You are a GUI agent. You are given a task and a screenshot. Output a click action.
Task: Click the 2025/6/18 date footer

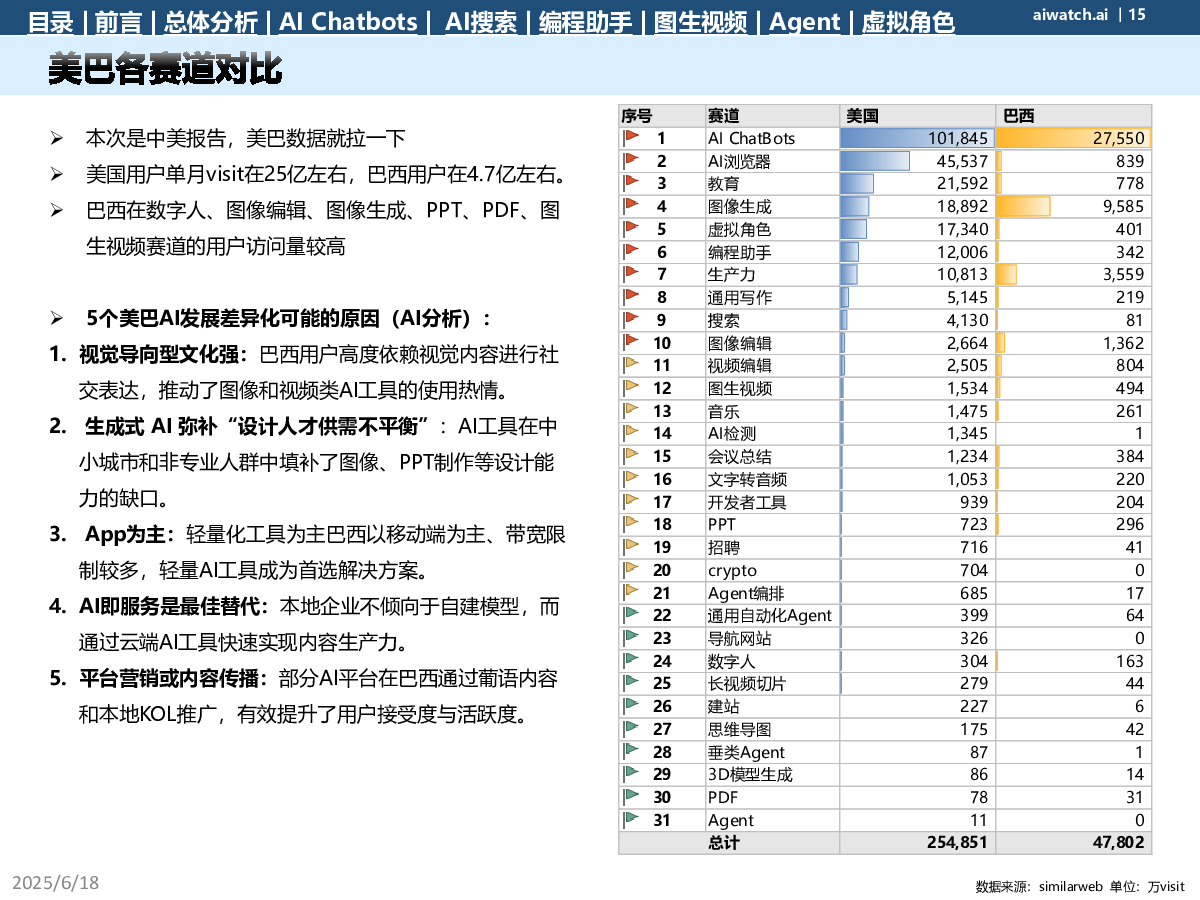(x=56, y=882)
